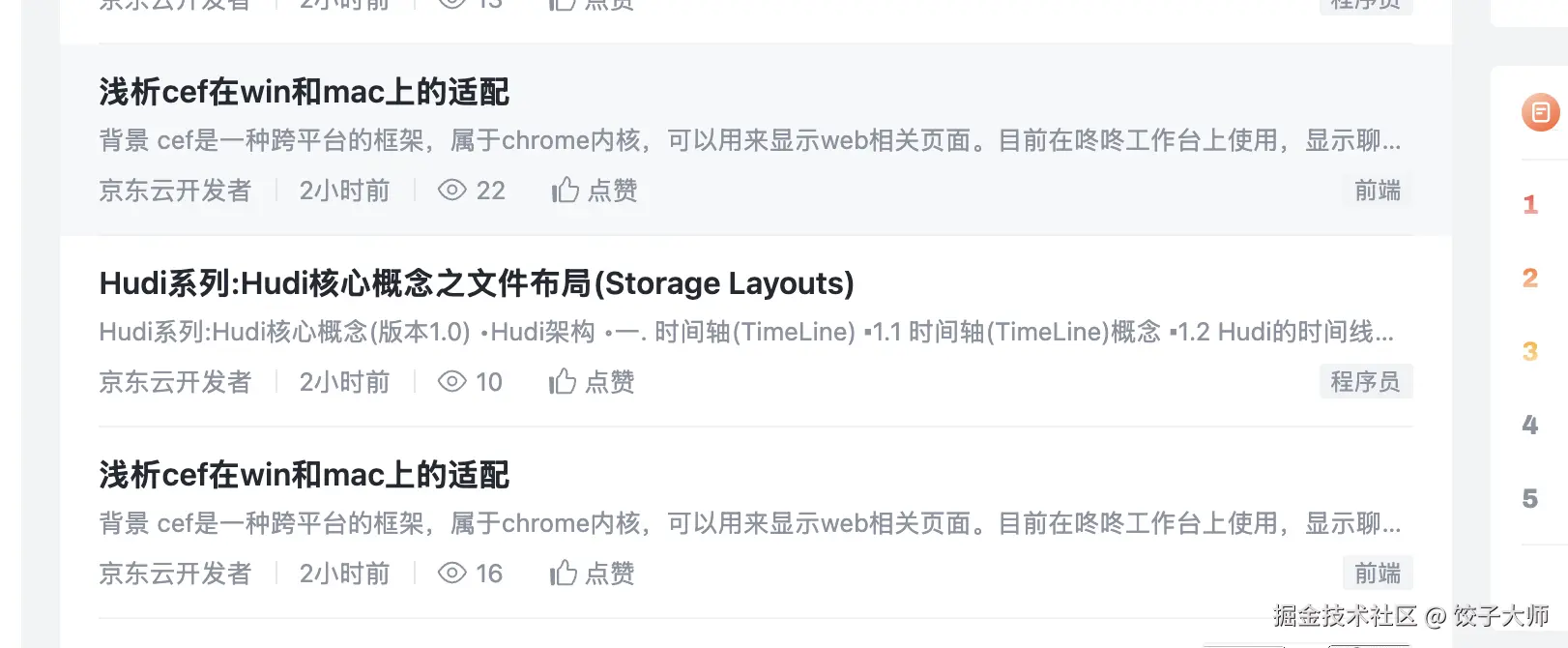Open the orange ranking list icon in the sidebar
Image resolution: width=1568 pixels, height=648 pixels.
coord(1539,111)
